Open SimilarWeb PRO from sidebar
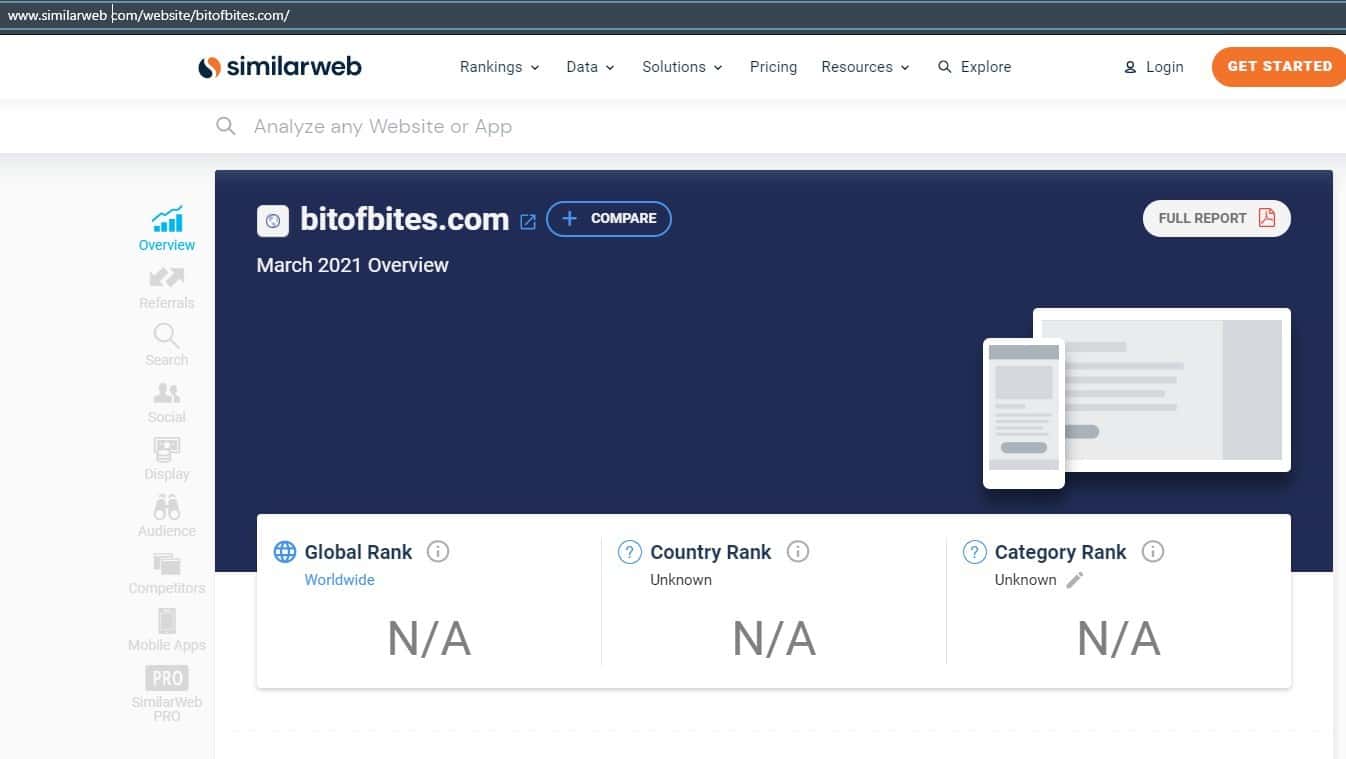 tap(167, 693)
